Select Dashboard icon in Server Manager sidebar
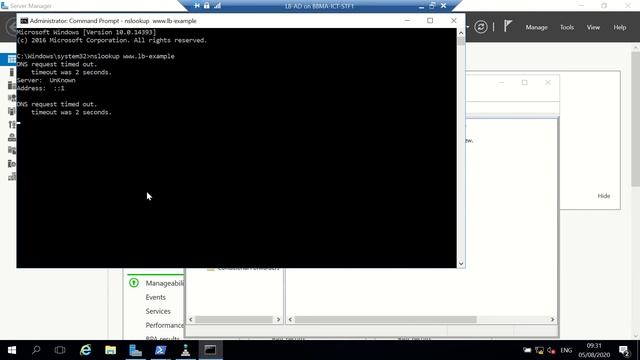 click(12, 60)
